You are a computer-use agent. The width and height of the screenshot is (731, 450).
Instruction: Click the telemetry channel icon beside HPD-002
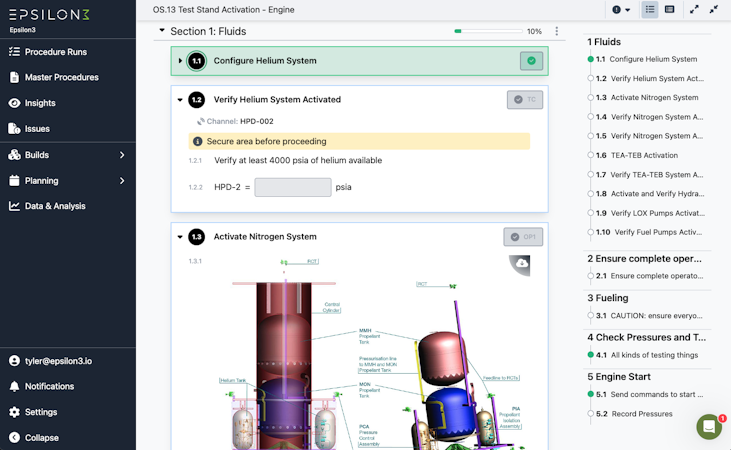(200, 121)
